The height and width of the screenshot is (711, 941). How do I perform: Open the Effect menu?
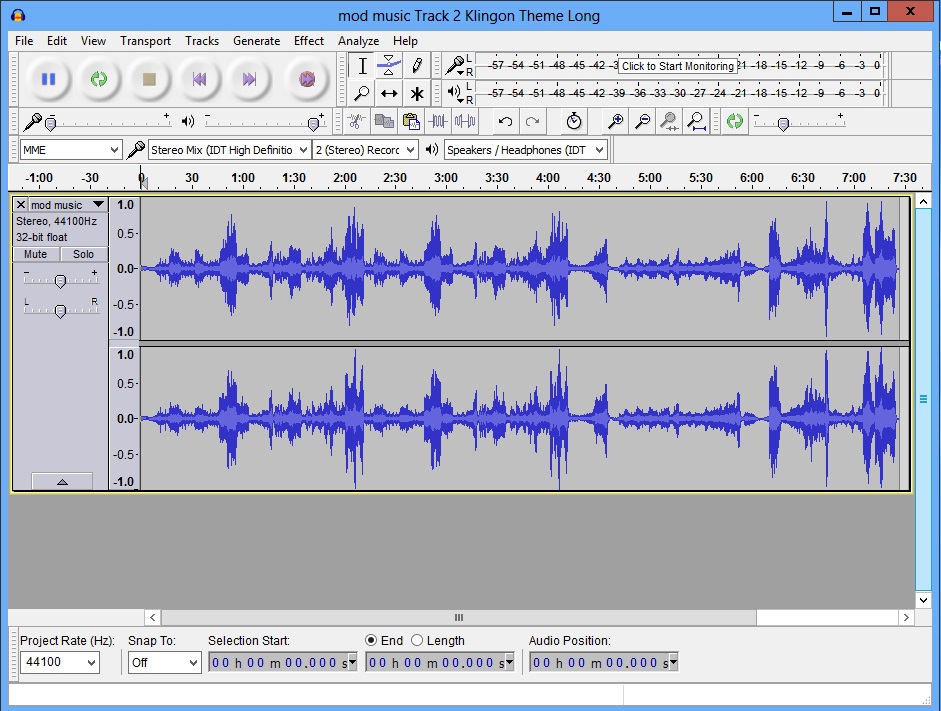pyautogui.click(x=309, y=41)
